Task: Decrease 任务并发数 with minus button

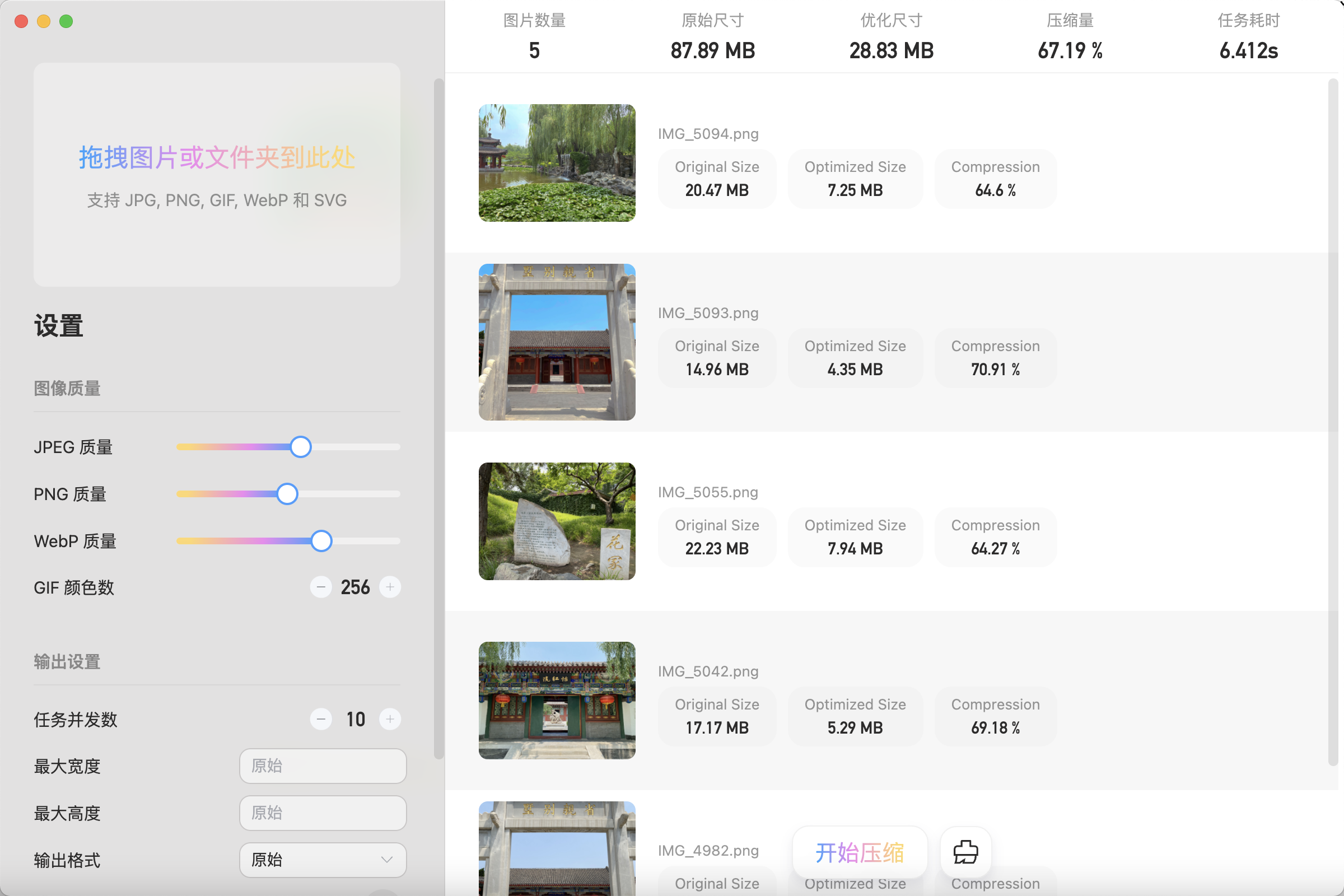Action: (321, 719)
